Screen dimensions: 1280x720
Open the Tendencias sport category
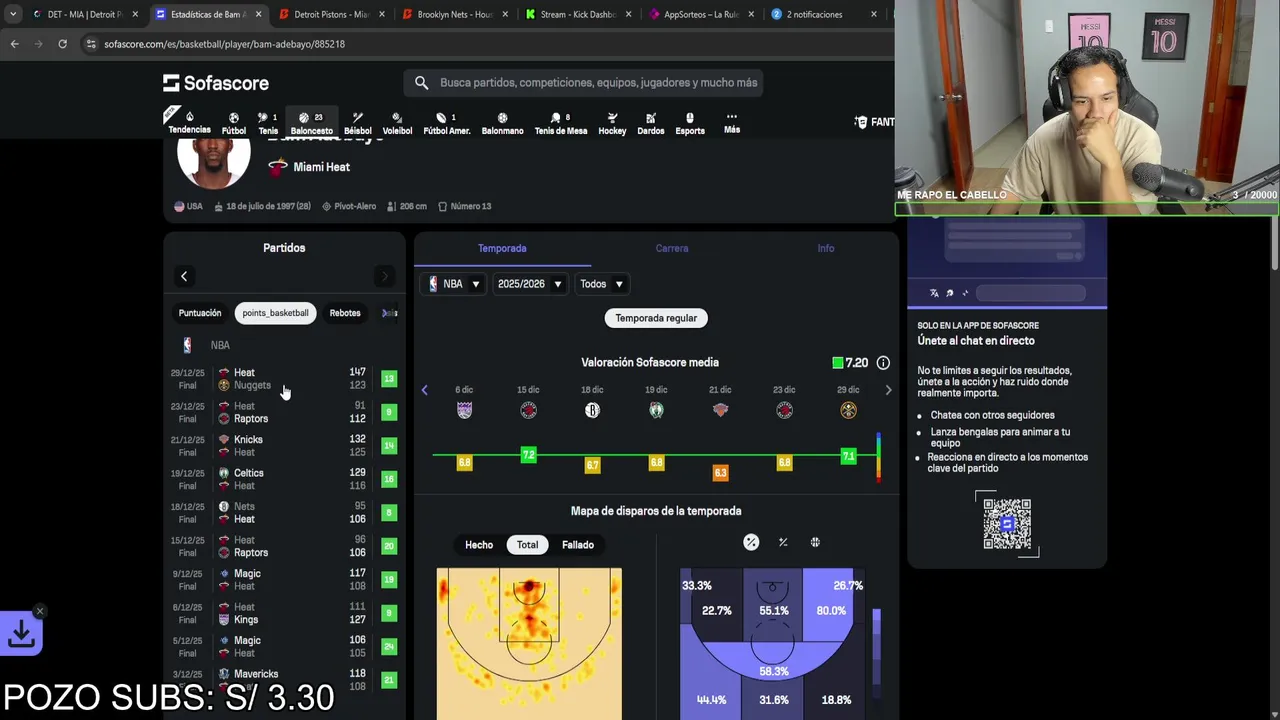(189, 123)
